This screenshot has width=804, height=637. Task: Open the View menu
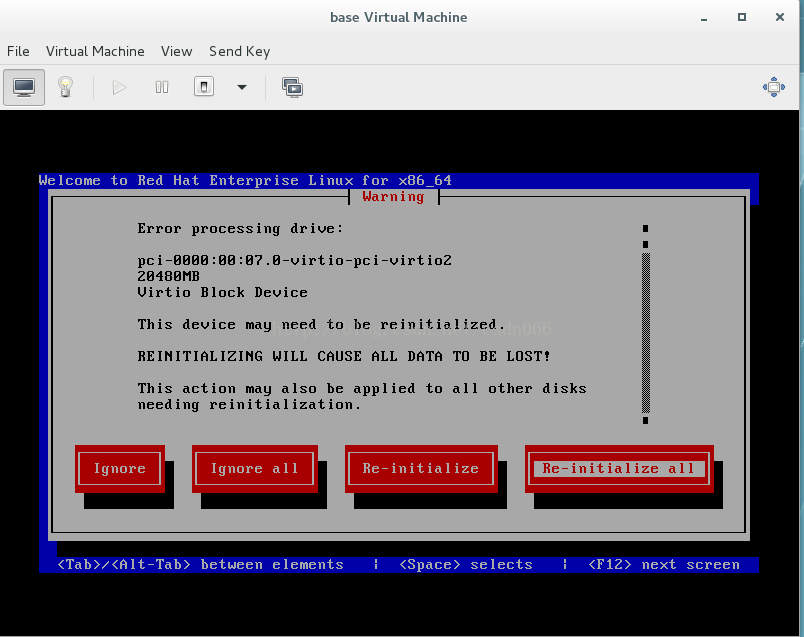click(x=176, y=51)
